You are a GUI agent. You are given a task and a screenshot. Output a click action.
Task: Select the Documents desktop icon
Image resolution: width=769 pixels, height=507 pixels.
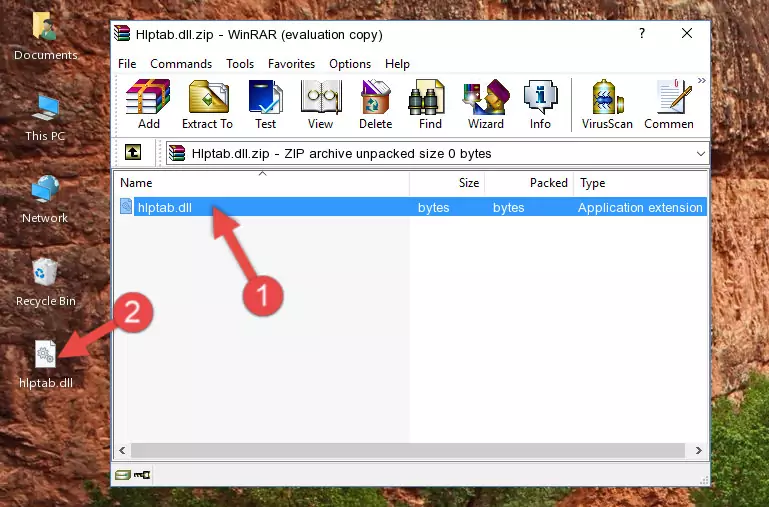coord(46,37)
